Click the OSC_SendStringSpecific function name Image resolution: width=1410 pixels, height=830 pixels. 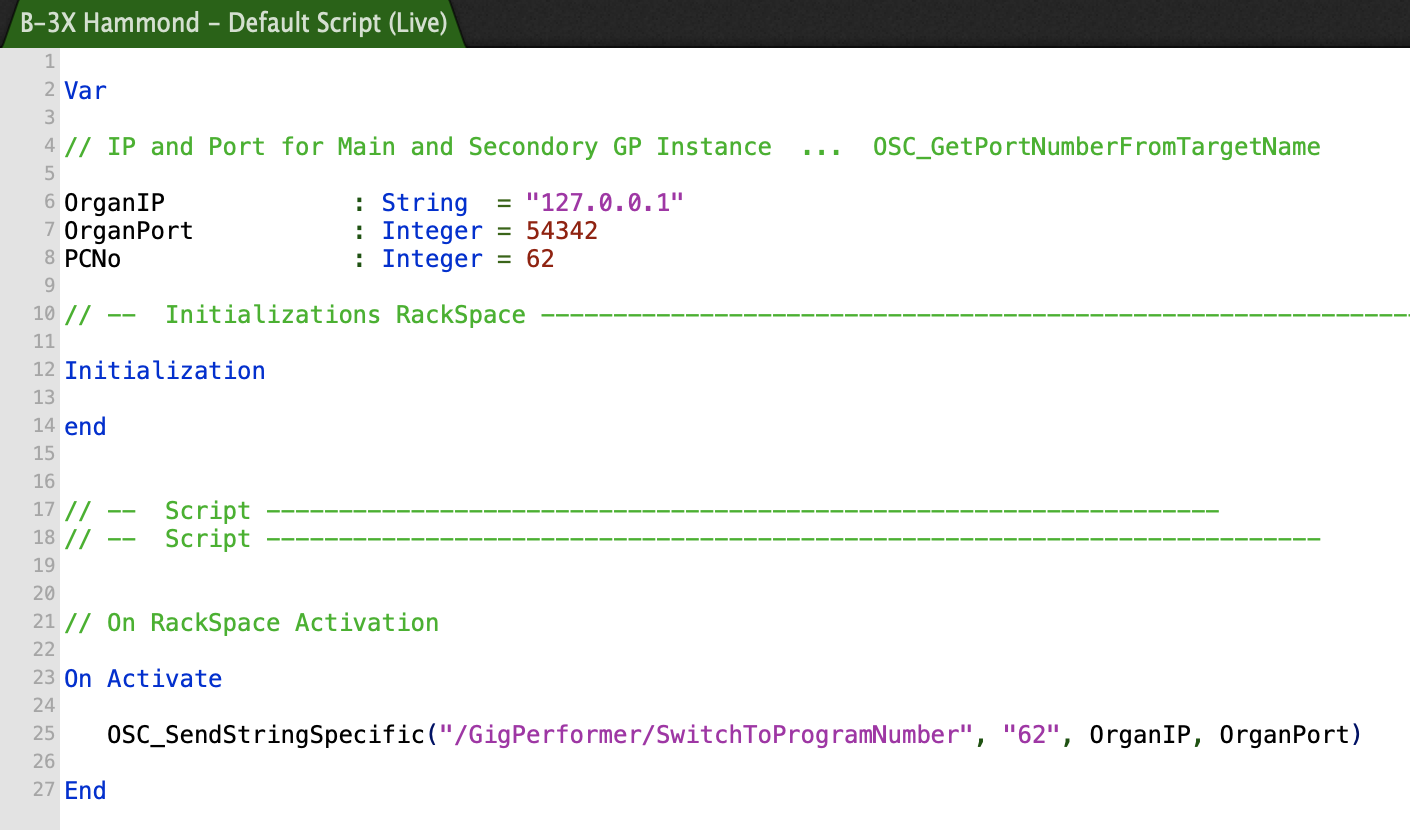(266, 735)
